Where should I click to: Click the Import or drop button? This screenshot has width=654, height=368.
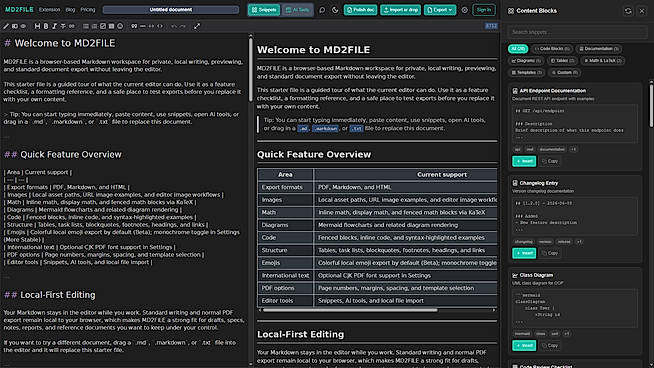pyautogui.click(x=400, y=10)
